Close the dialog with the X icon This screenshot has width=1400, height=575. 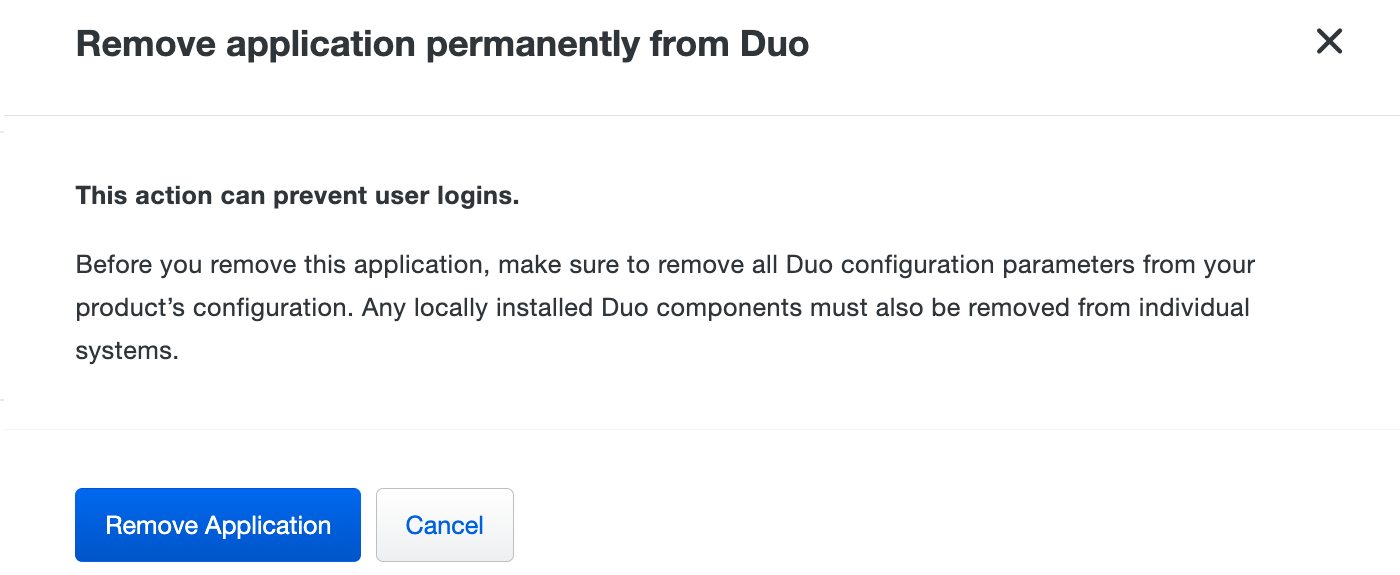pos(1329,41)
